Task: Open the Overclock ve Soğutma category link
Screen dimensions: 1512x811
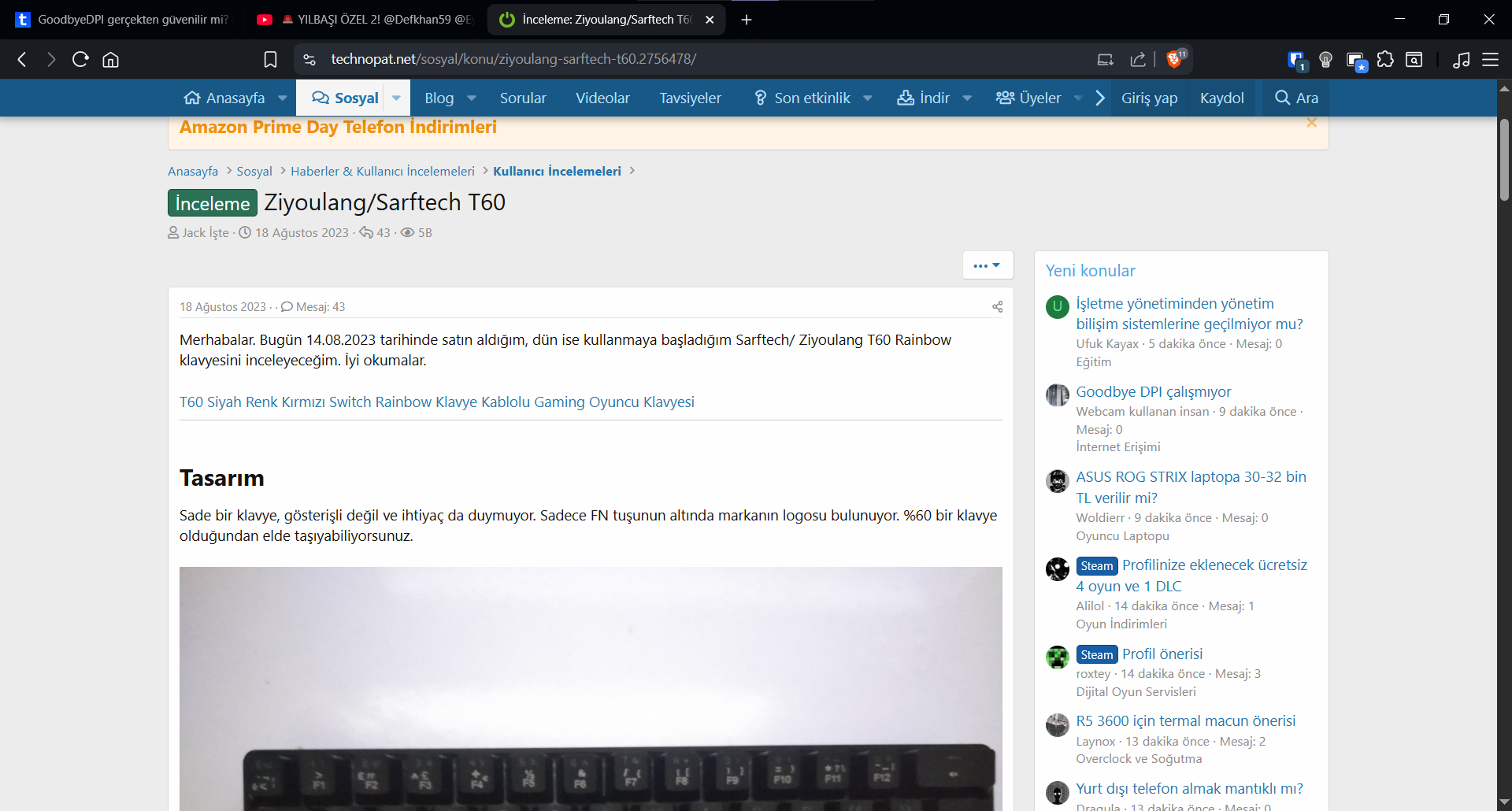Action: point(1140,759)
